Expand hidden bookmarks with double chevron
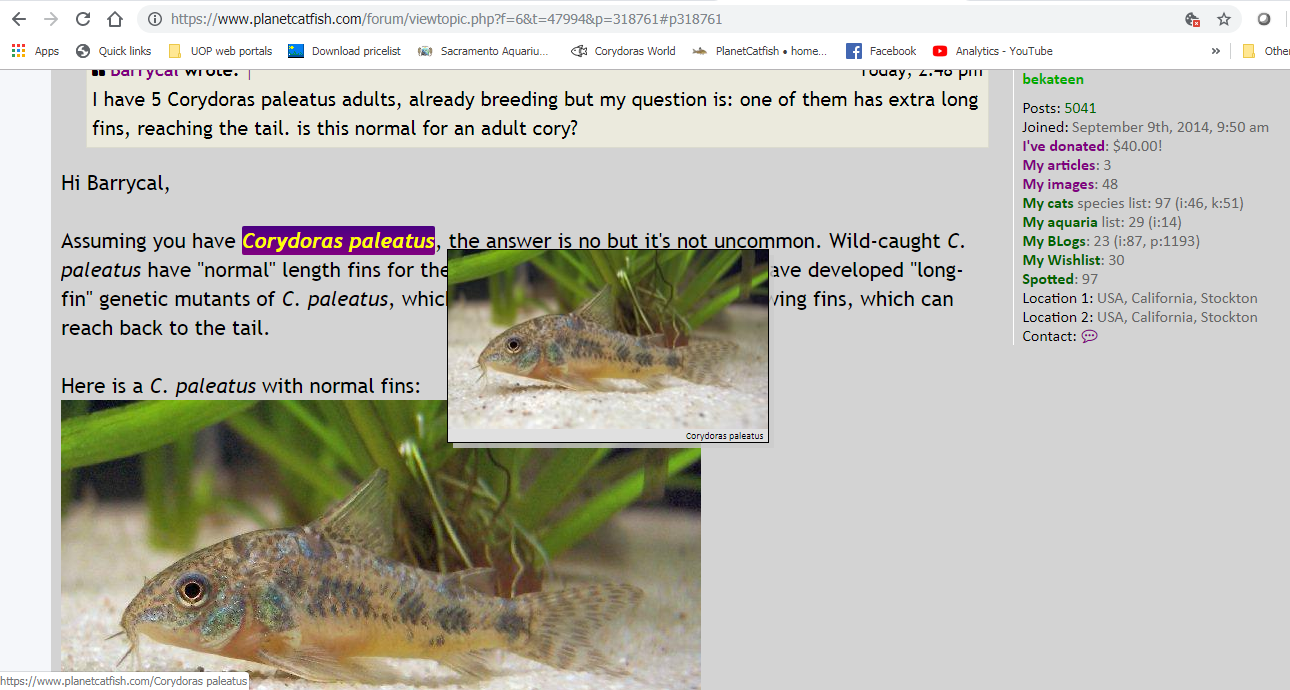1290x690 pixels. [x=1216, y=51]
